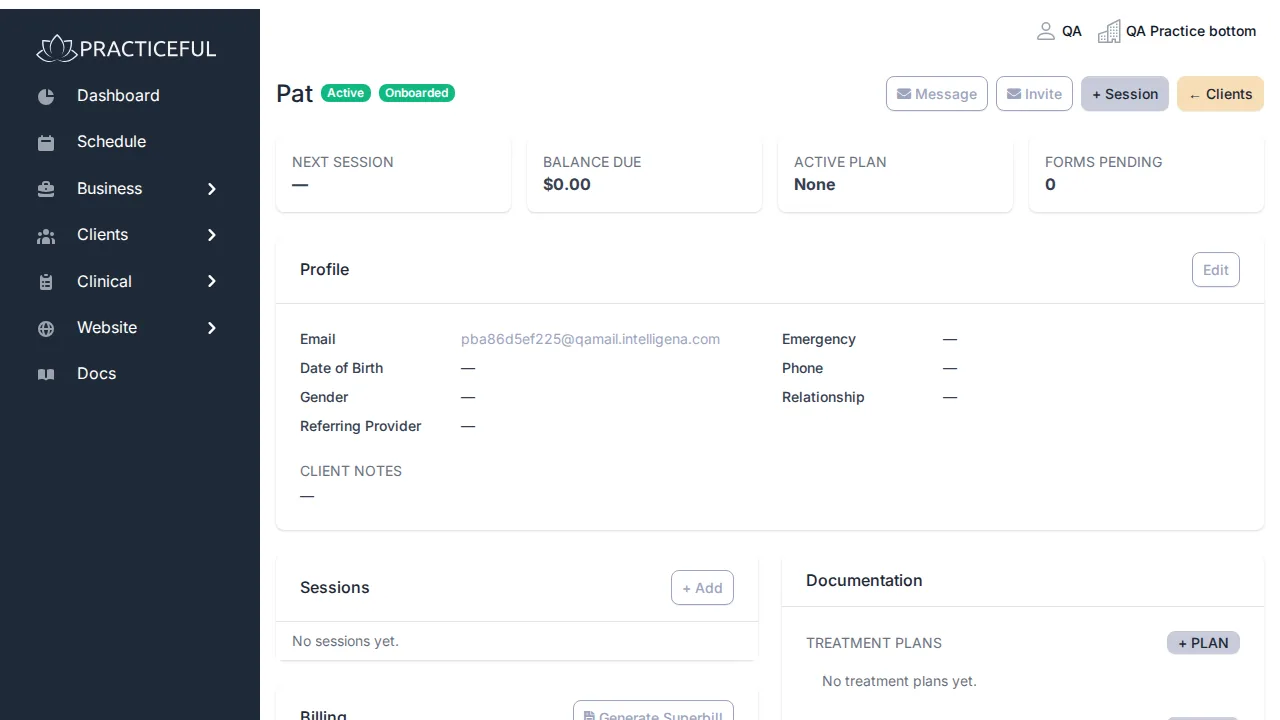Click the No sessions yet text
1280x720 pixels.
point(345,641)
